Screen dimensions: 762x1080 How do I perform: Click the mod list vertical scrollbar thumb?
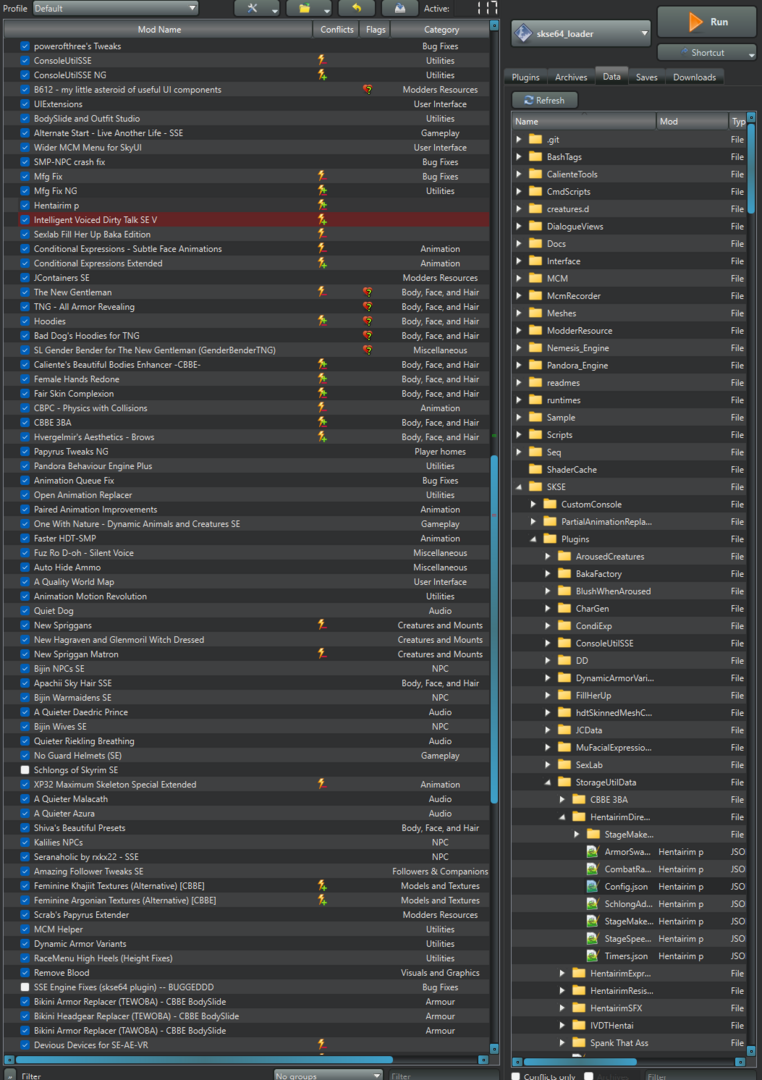[x=493, y=629]
